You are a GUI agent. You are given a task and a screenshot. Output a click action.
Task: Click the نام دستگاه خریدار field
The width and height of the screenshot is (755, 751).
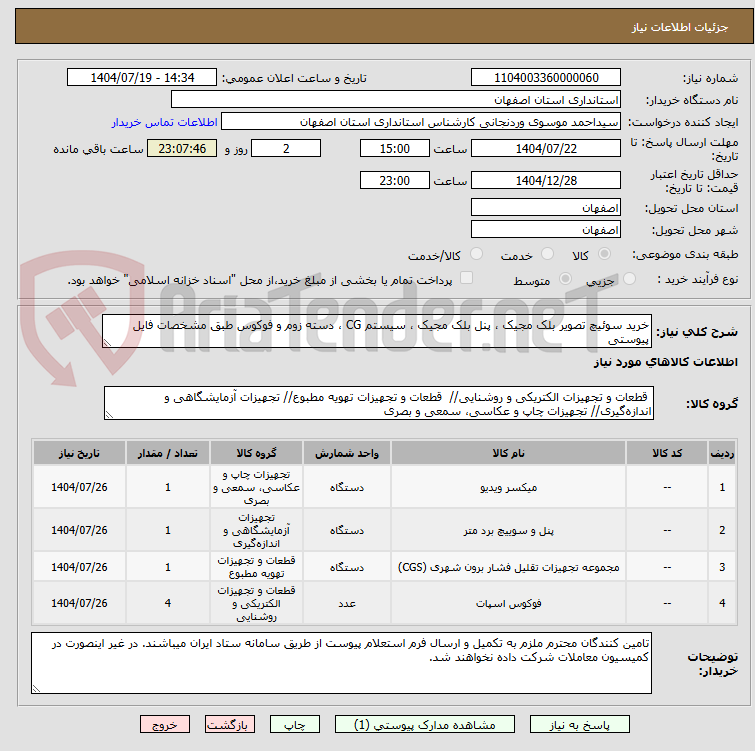click(396, 100)
